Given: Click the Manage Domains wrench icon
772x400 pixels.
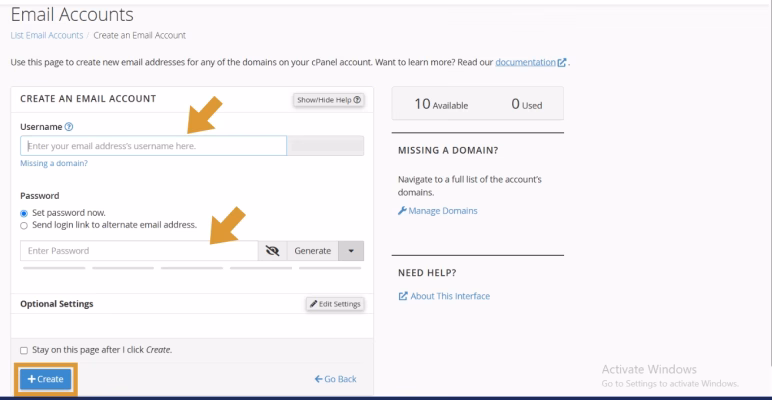Looking at the screenshot, I should click(x=402, y=211).
